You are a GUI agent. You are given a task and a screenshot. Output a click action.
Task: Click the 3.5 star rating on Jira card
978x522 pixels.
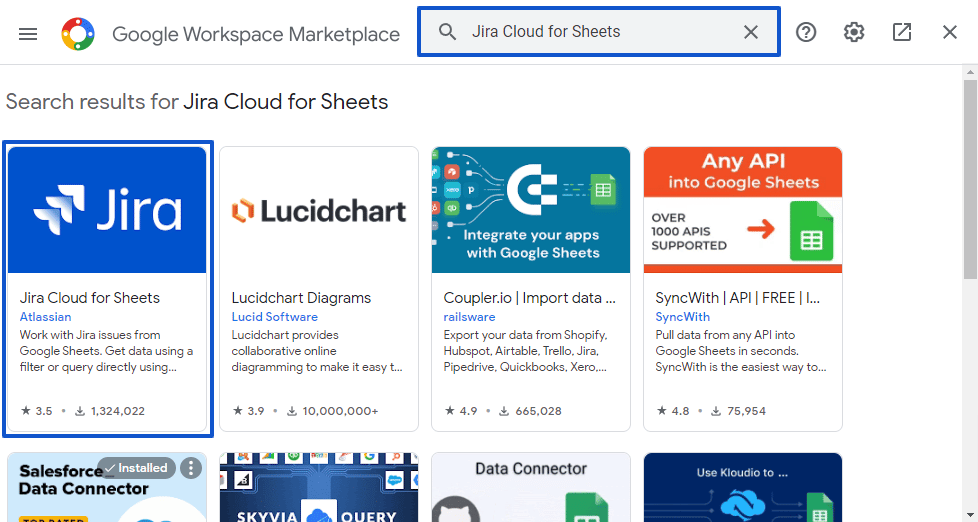pyautogui.click(x=37, y=411)
